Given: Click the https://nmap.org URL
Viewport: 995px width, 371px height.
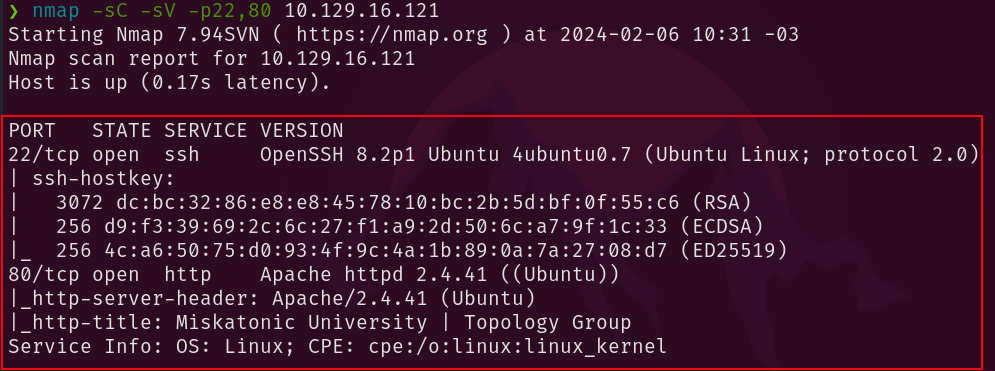Looking at the screenshot, I should [392, 35].
